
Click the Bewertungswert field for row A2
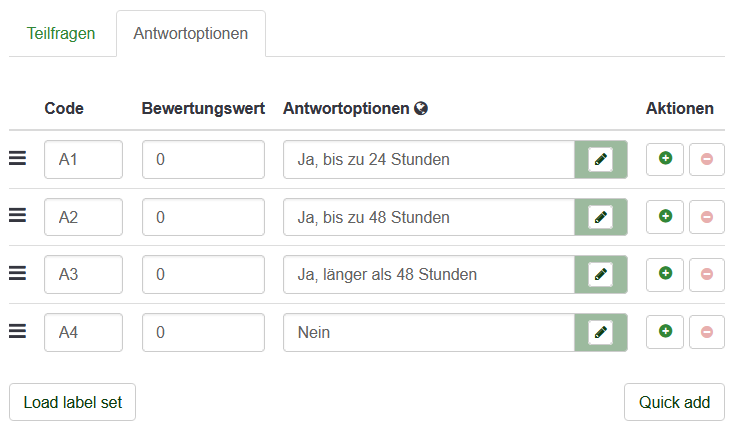coord(203,218)
